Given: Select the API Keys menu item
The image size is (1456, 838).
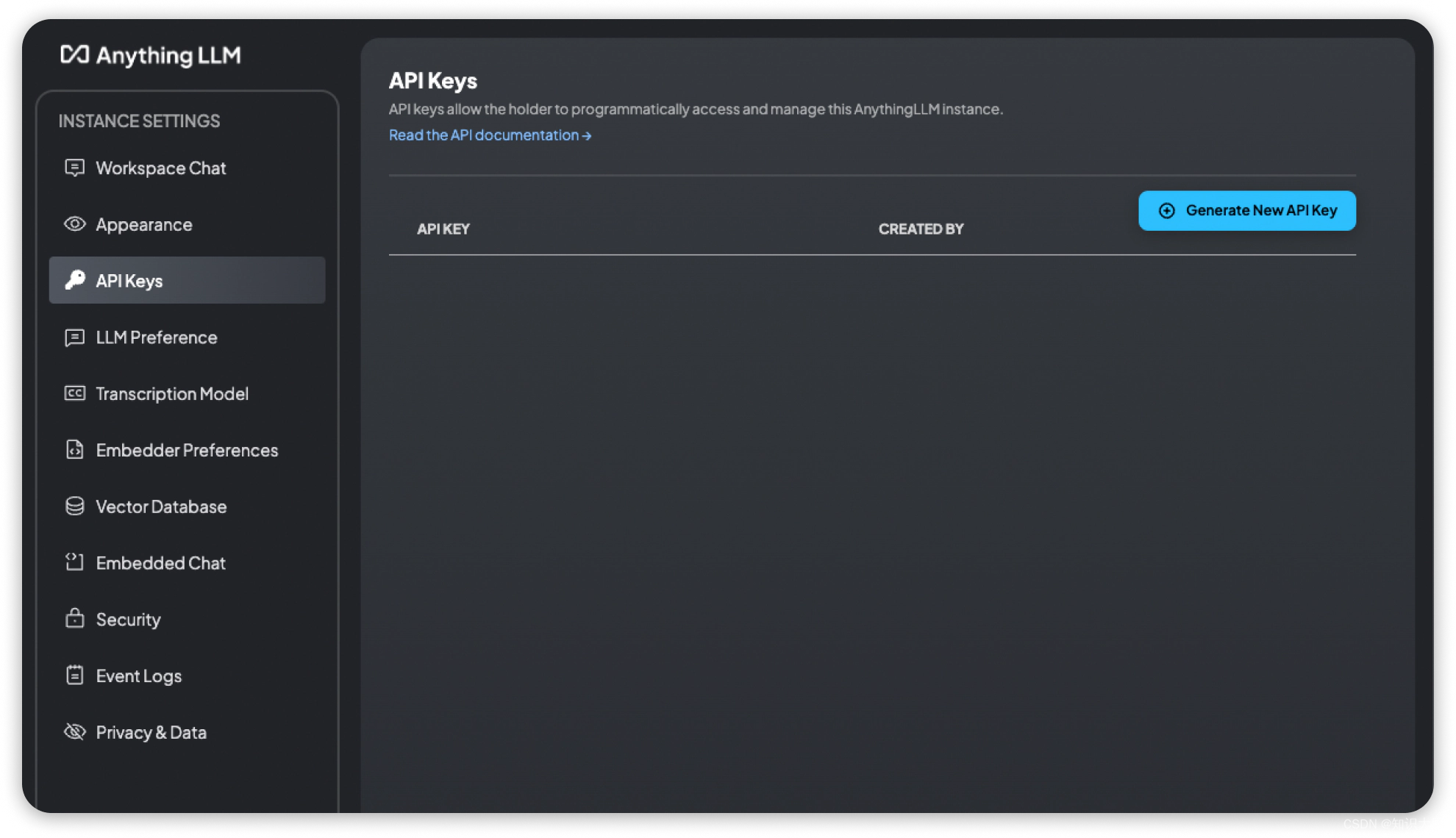Looking at the screenshot, I should (x=187, y=280).
